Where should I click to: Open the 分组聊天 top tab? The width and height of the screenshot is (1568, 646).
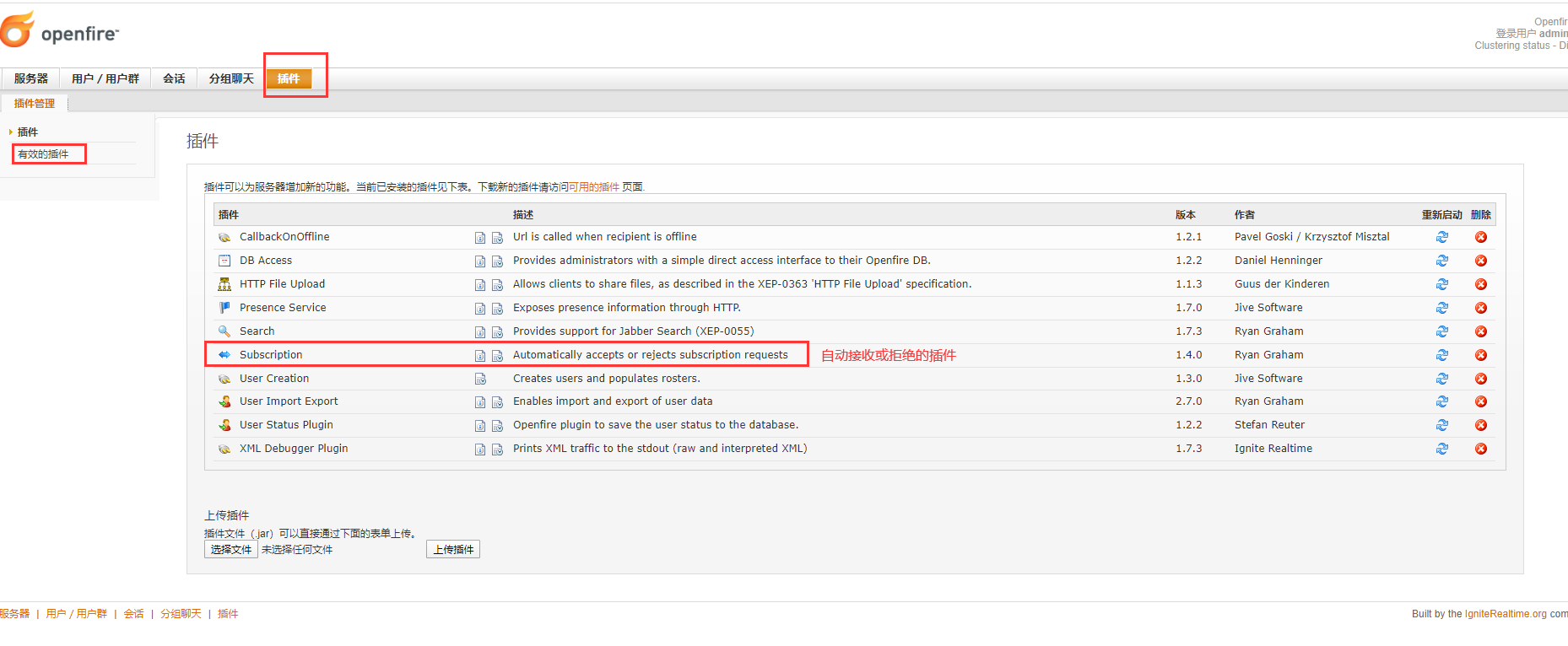231,78
